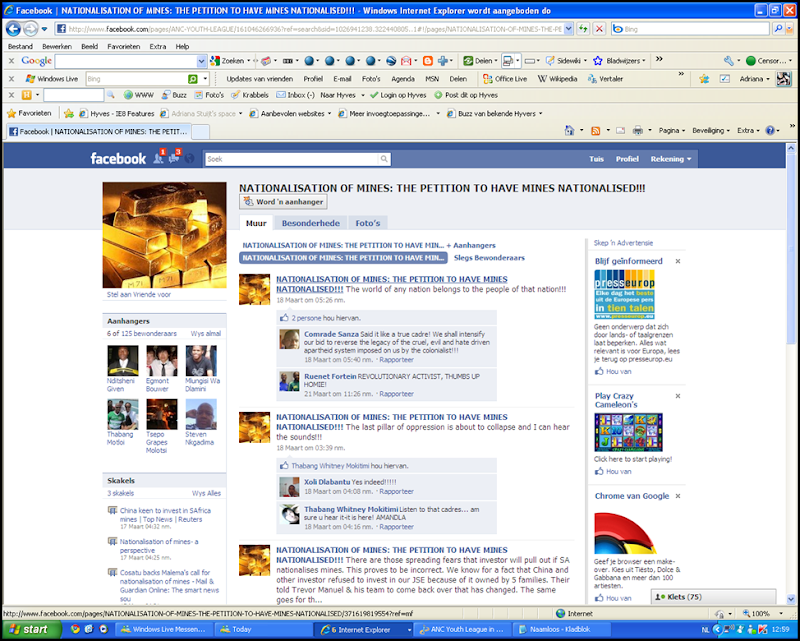The image size is (800, 641).
Task: Click the Facebook Soek search field
Action: point(292,159)
